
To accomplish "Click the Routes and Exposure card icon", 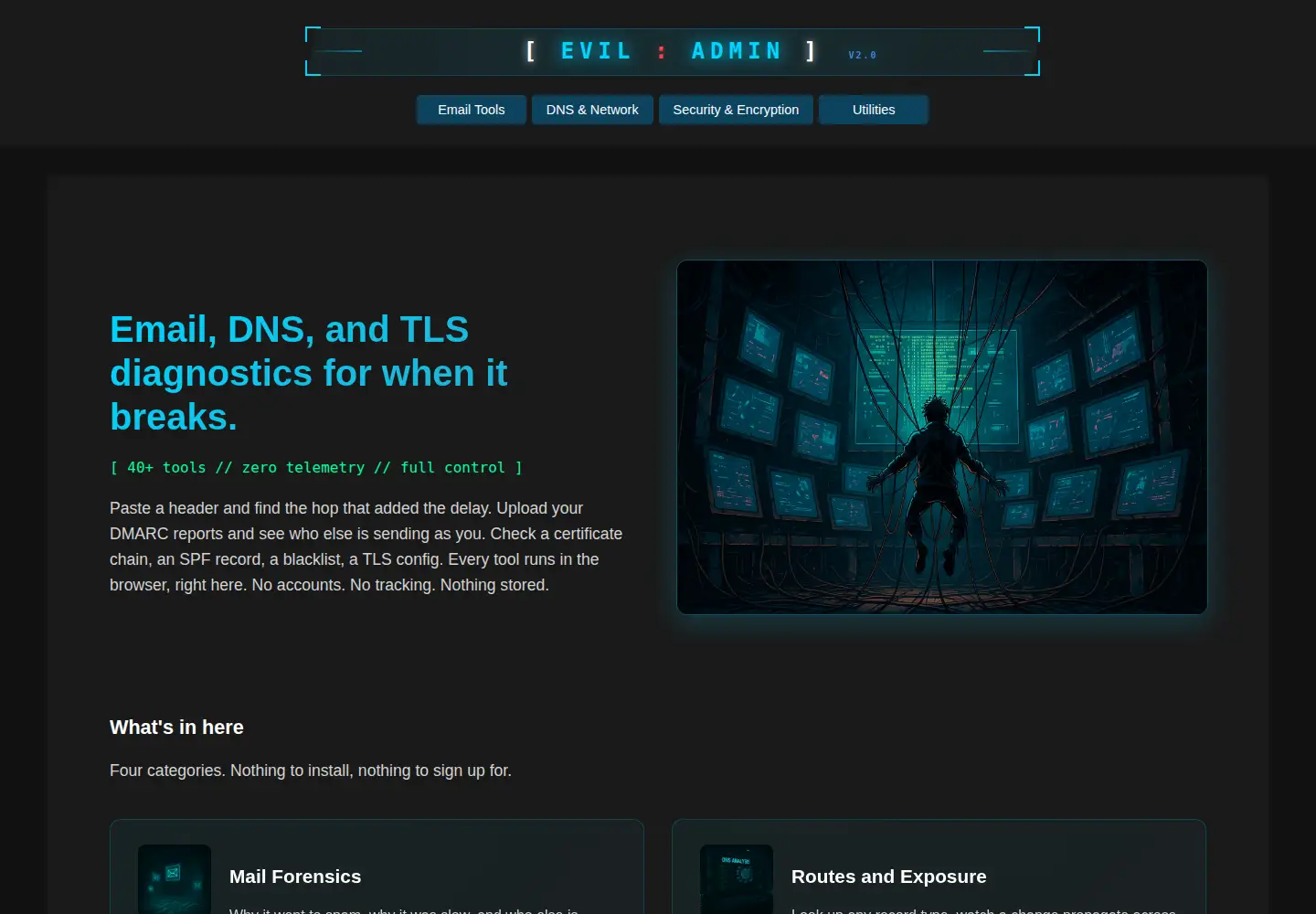I will pyautogui.click(x=737, y=879).
